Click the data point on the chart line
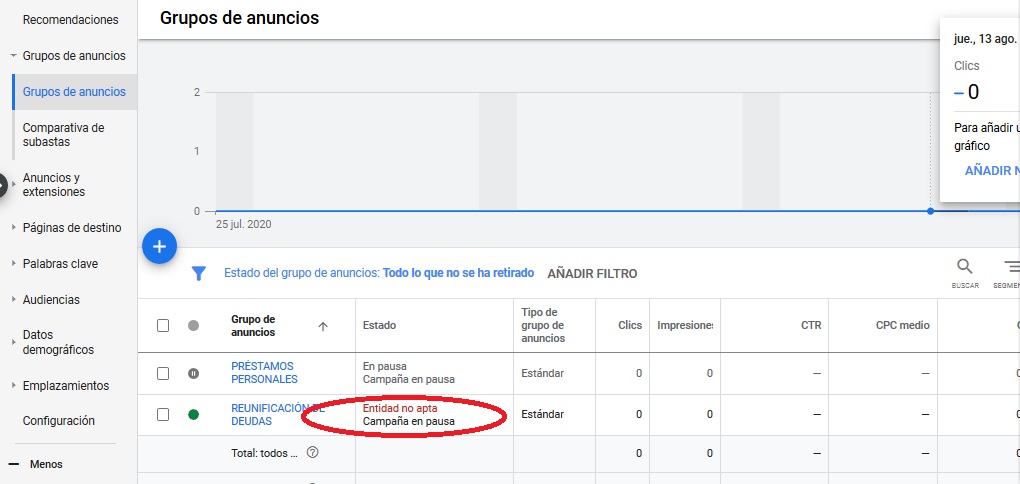The width and height of the screenshot is (1020, 484). click(931, 211)
